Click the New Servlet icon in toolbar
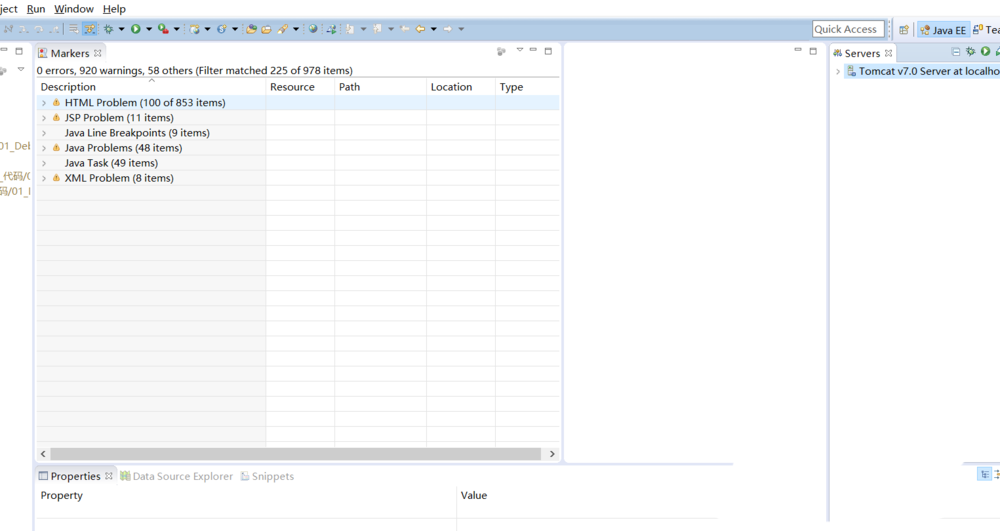 point(221,29)
